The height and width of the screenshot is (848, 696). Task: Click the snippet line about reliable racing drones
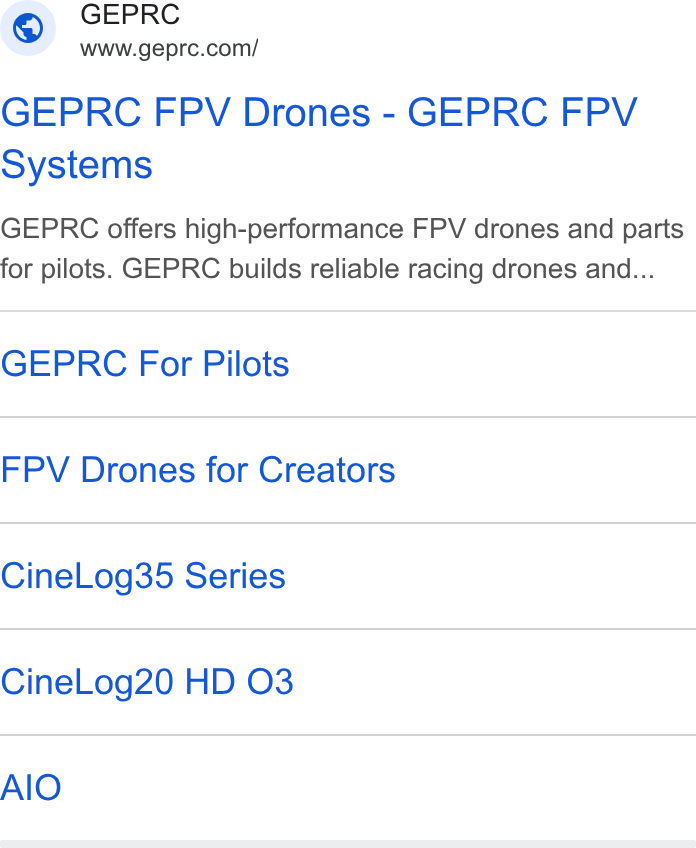(327, 269)
